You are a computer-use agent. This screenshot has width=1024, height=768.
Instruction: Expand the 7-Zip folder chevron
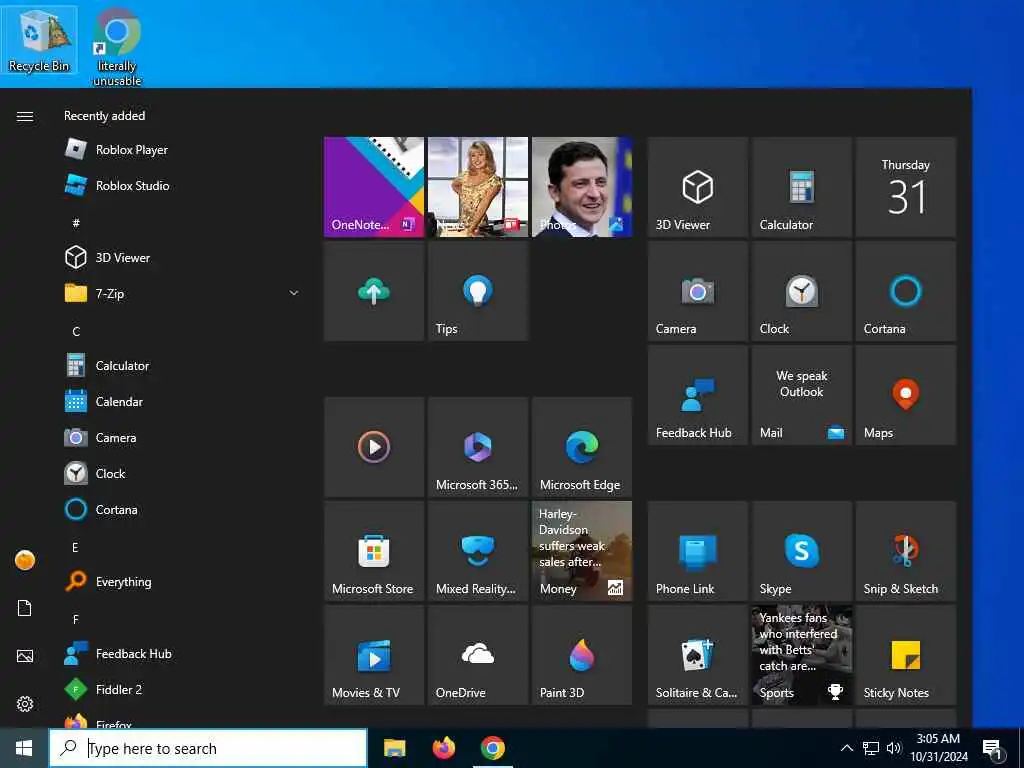(x=294, y=293)
